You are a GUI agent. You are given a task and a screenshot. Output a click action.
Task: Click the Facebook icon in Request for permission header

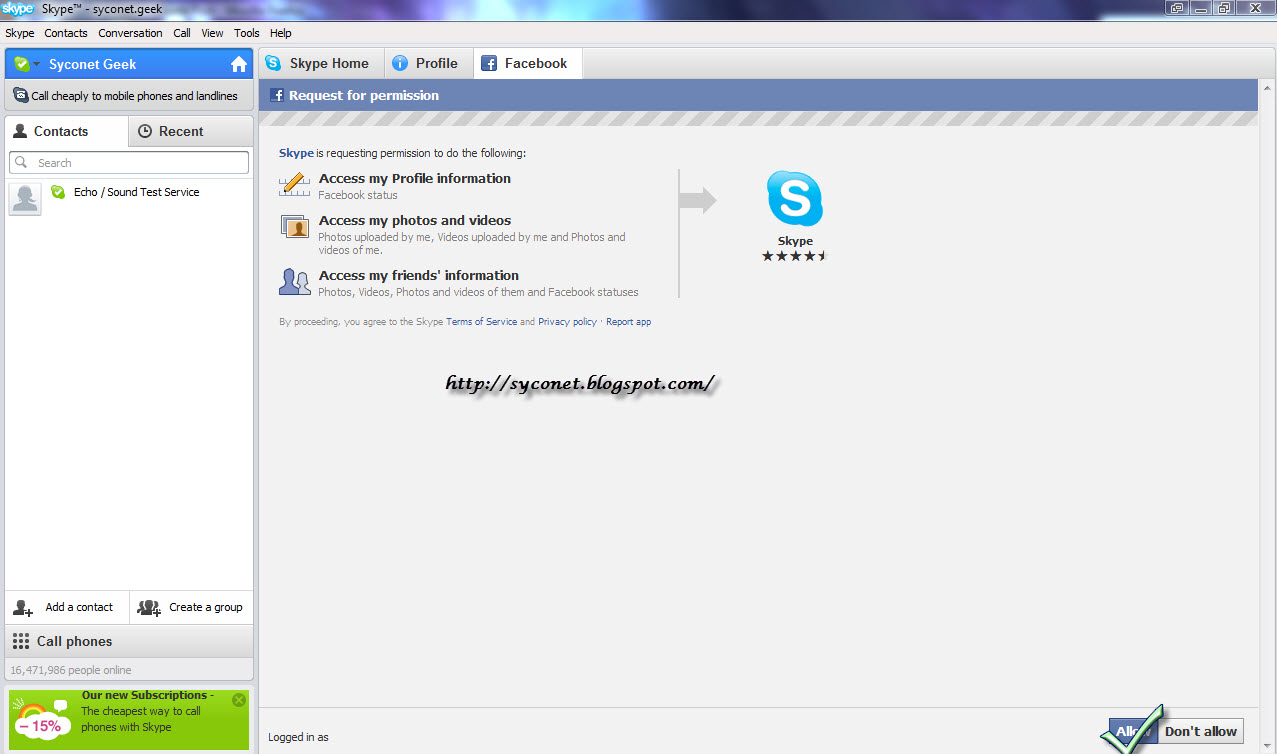pyautogui.click(x=276, y=95)
